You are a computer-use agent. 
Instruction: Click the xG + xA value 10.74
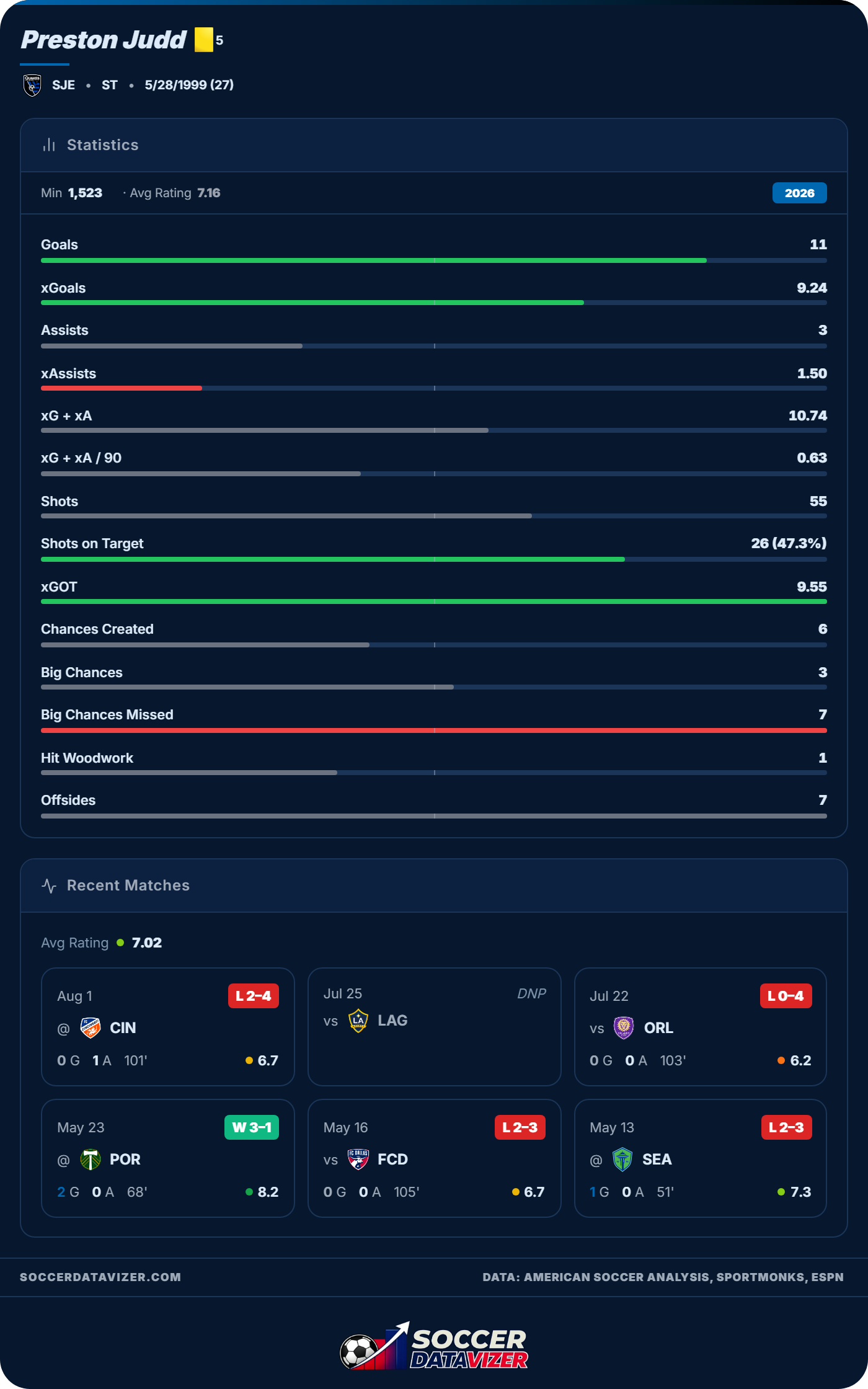[808, 415]
